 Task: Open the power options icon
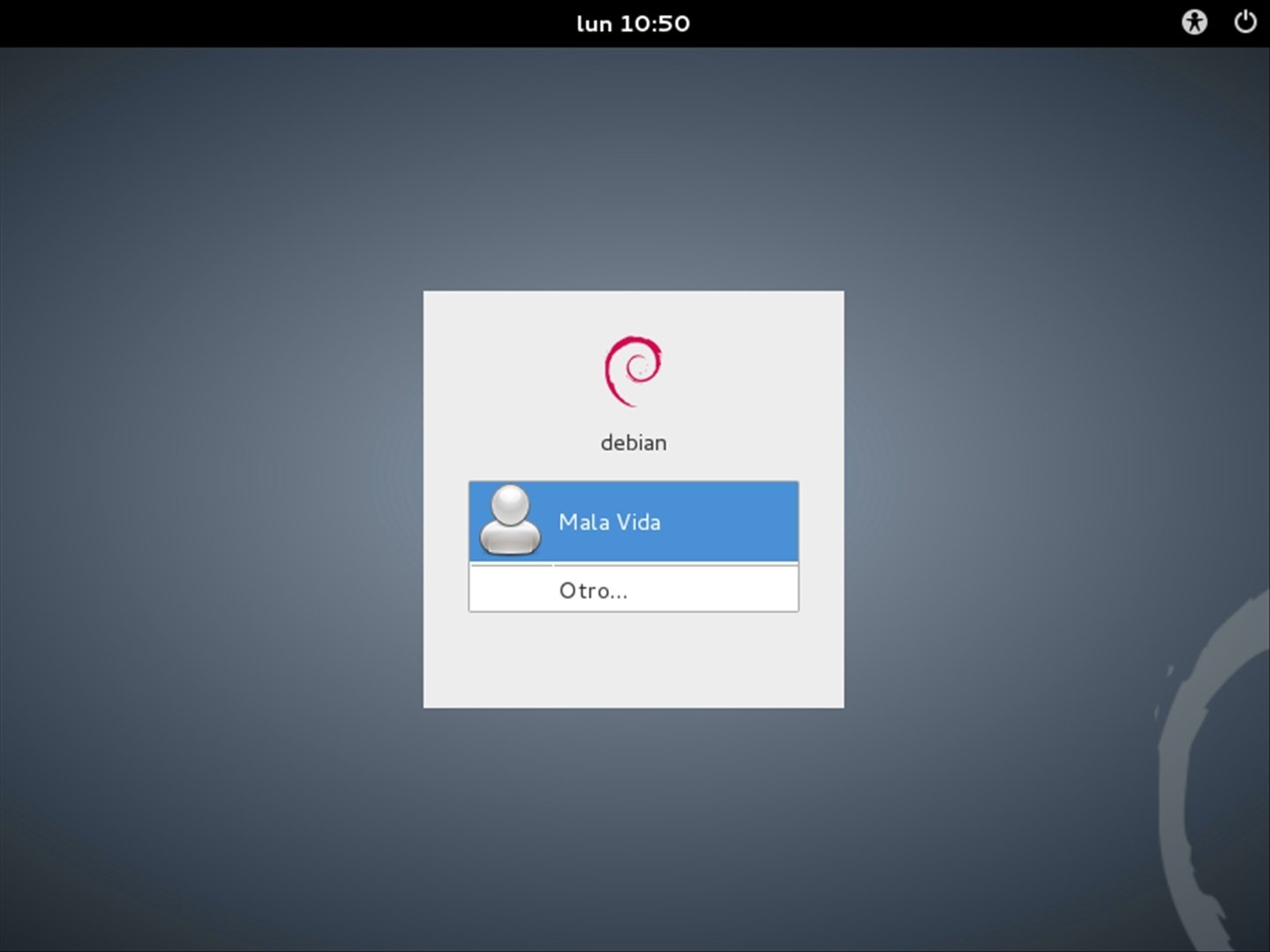1245,22
